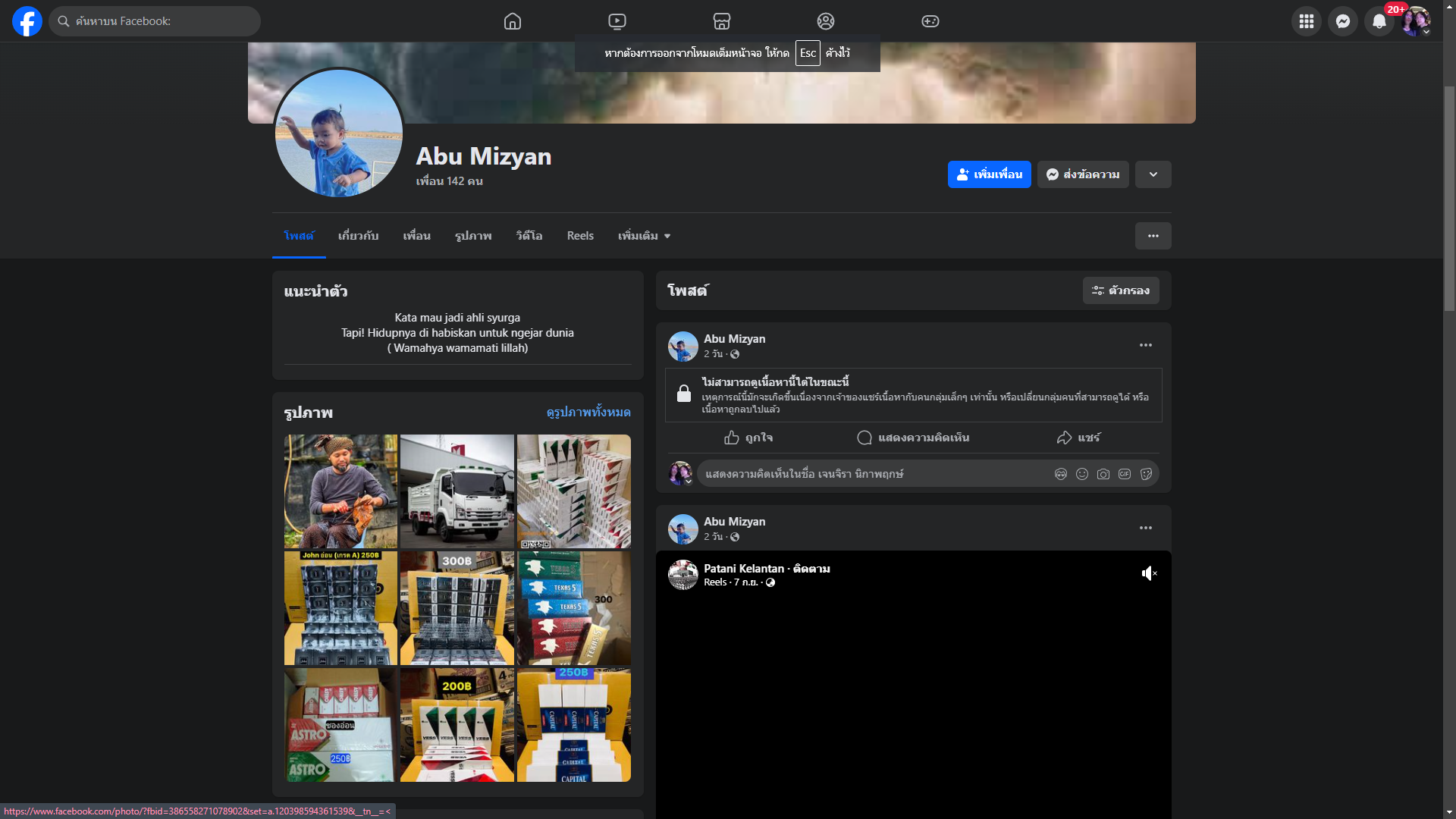The image size is (1456, 819).
Task: Switch to the Friends tab on the profile
Action: 416,236
